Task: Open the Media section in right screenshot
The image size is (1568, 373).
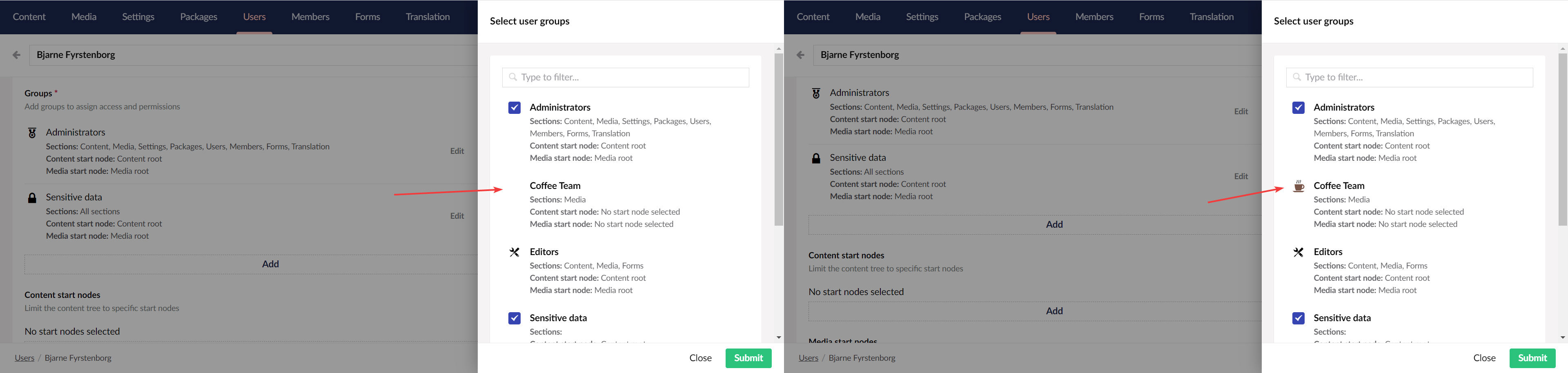Action: [x=868, y=17]
